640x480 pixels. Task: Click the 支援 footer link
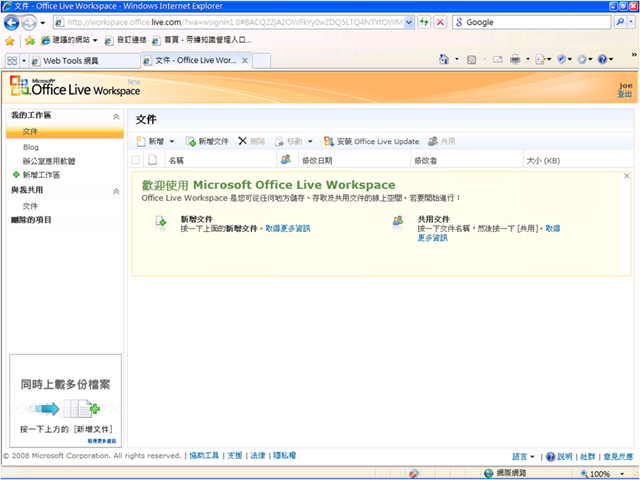click(235, 456)
